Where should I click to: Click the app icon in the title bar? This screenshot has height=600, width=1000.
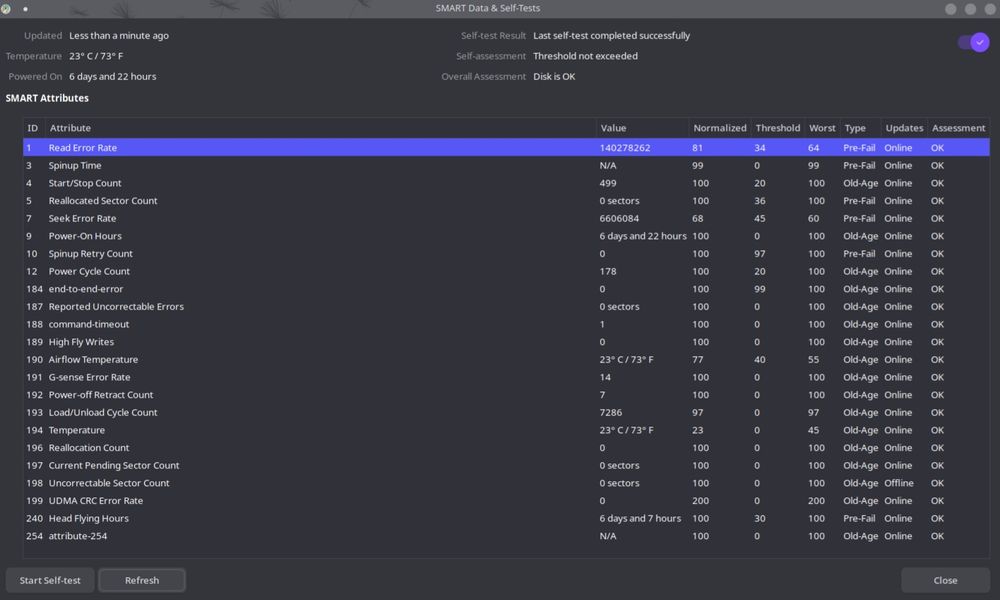[x=6, y=9]
